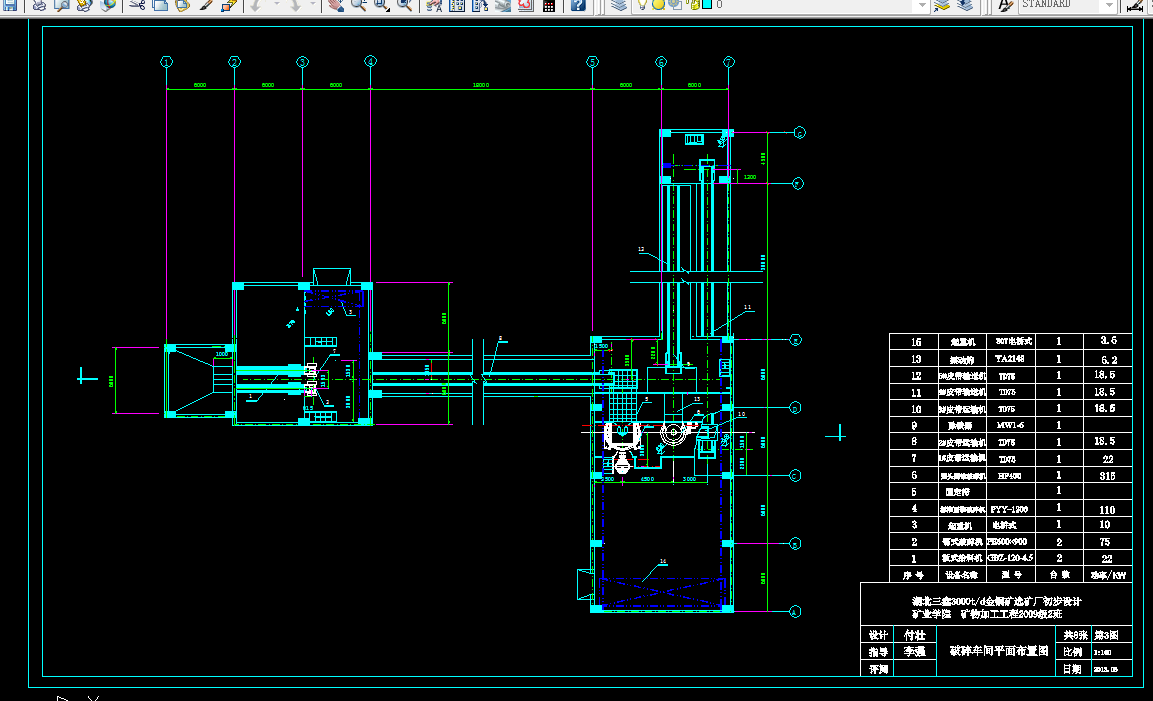This screenshot has height=701, width=1153.
Task: Toggle layer 0 on/off lightbulb
Action: [x=642, y=4]
